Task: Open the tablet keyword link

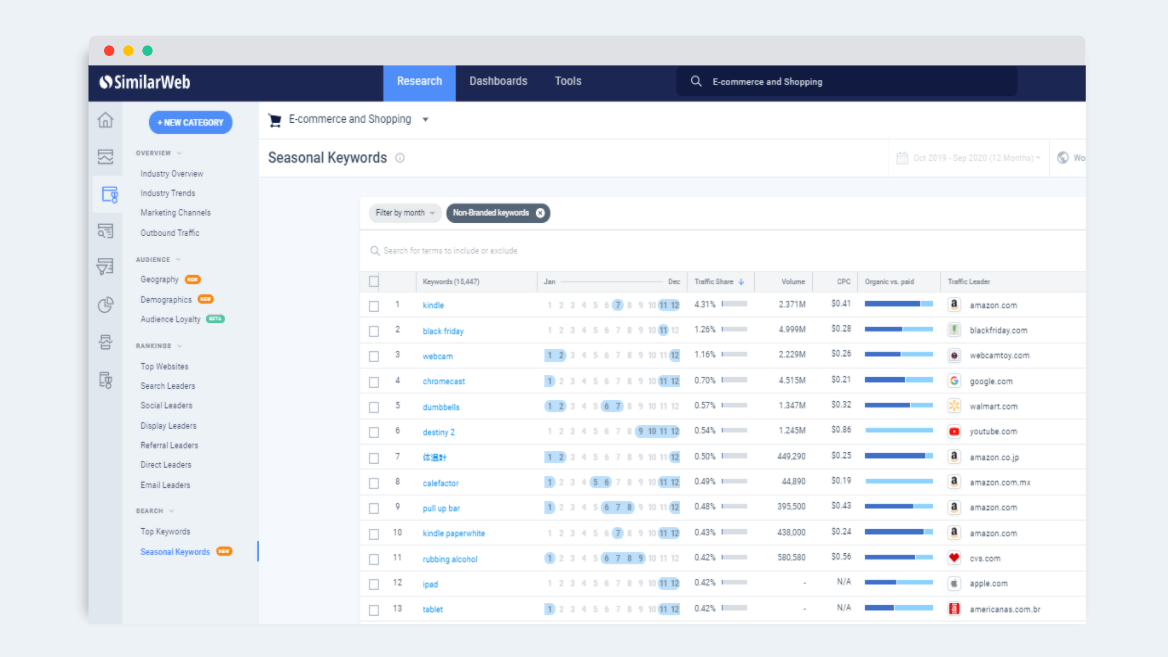Action: coord(433,609)
